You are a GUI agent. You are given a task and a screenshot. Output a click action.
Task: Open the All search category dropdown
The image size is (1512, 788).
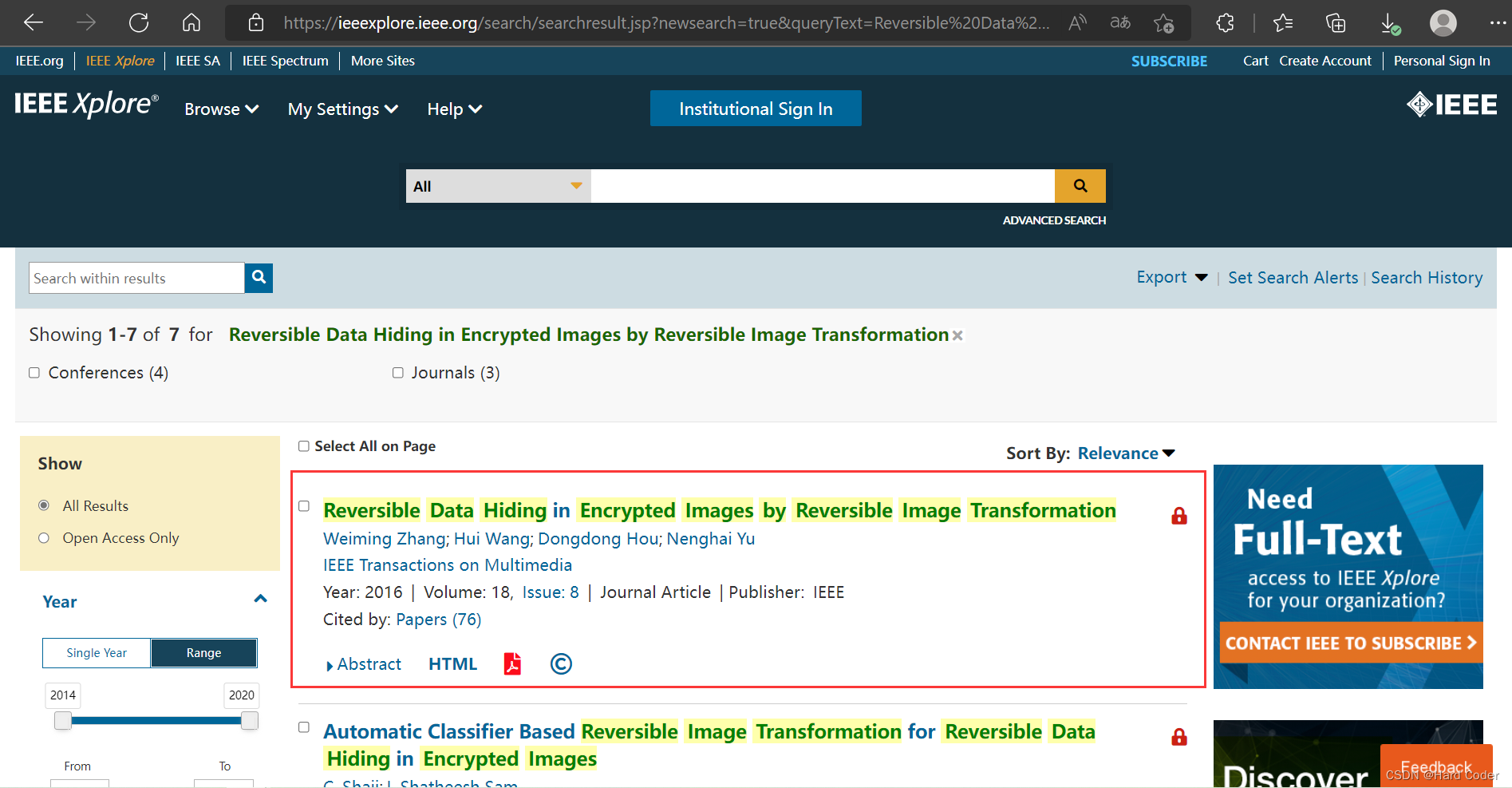498,186
